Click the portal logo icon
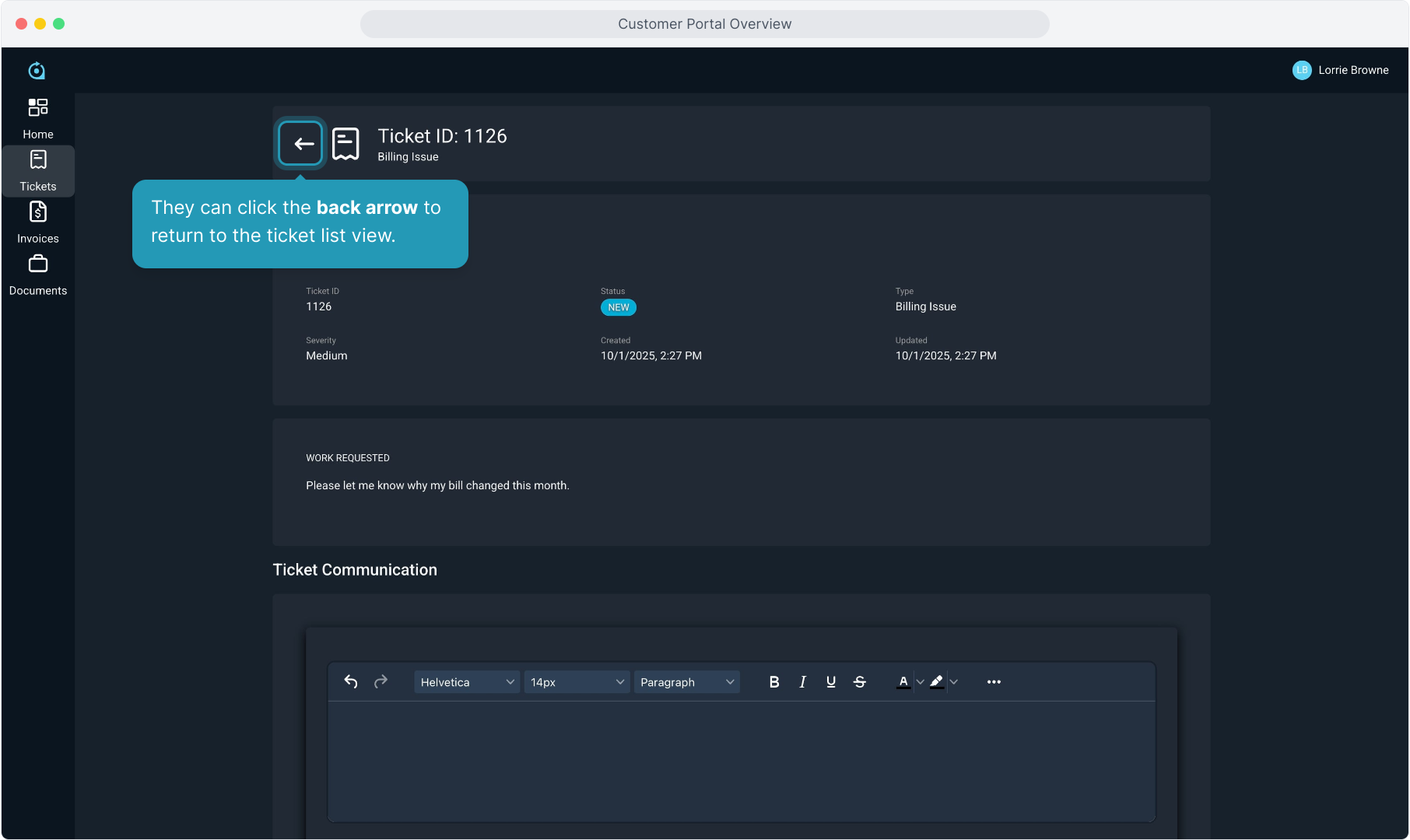 (37, 71)
